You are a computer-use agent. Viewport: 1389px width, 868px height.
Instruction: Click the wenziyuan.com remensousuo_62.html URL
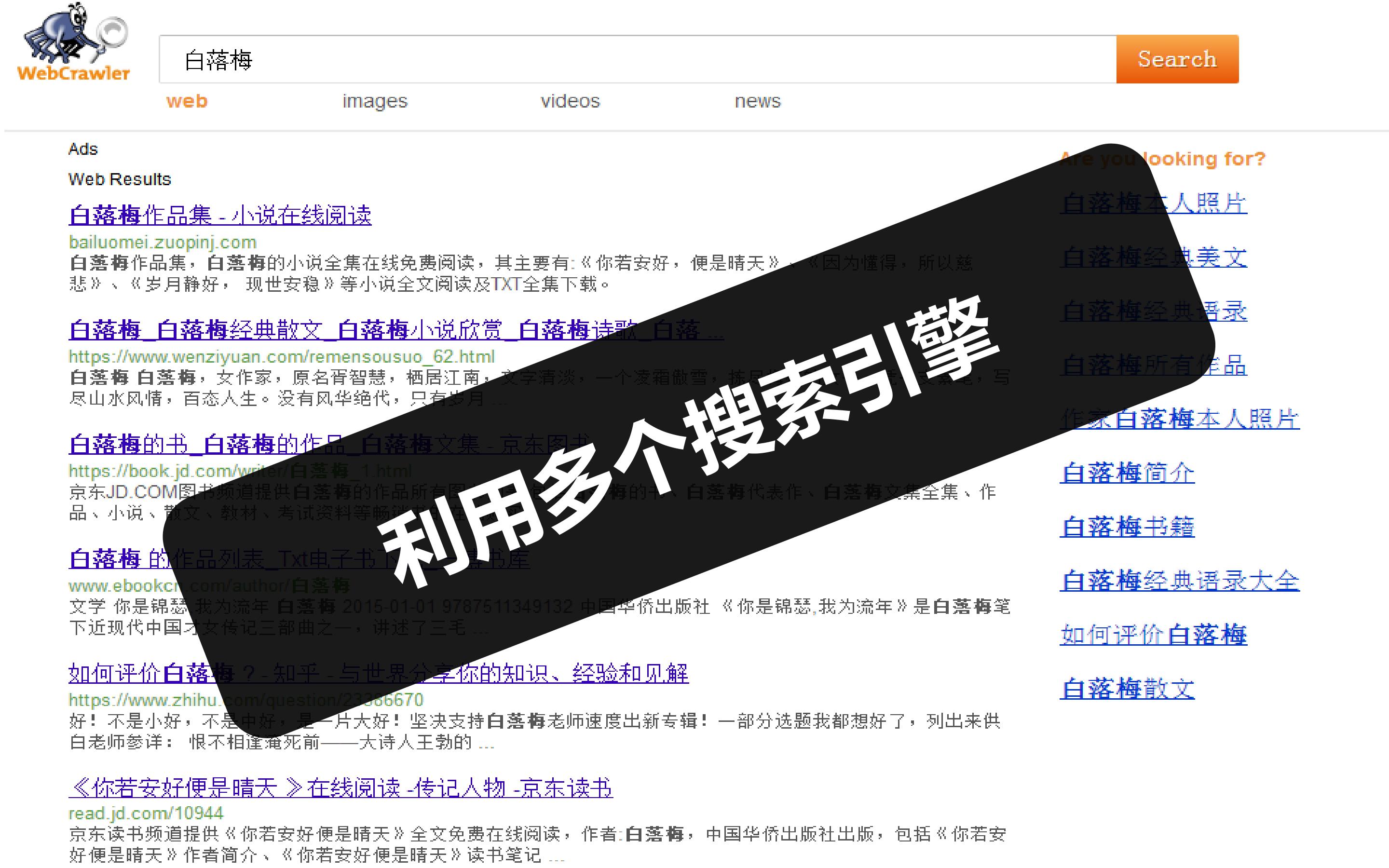coord(281,356)
